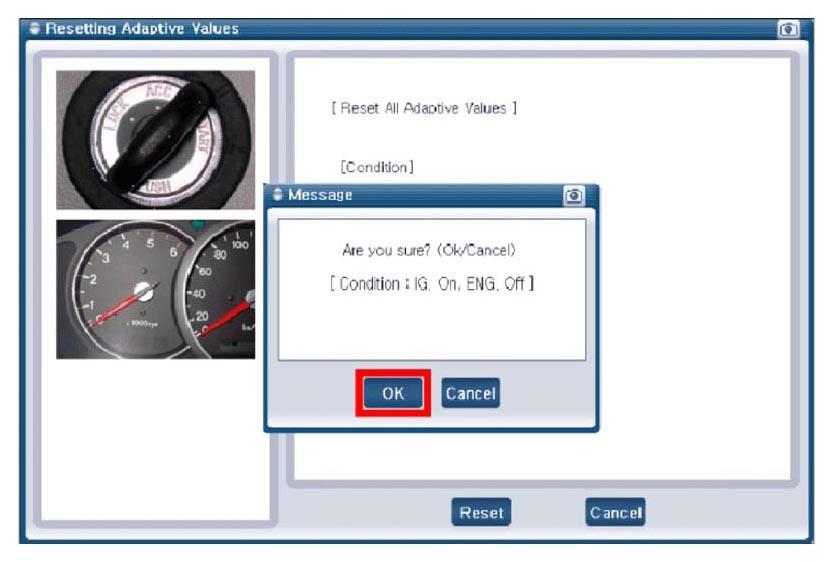Confirm the reset by clicking OK
The height and width of the screenshot is (562, 833).
pyautogui.click(x=393, y=394)
